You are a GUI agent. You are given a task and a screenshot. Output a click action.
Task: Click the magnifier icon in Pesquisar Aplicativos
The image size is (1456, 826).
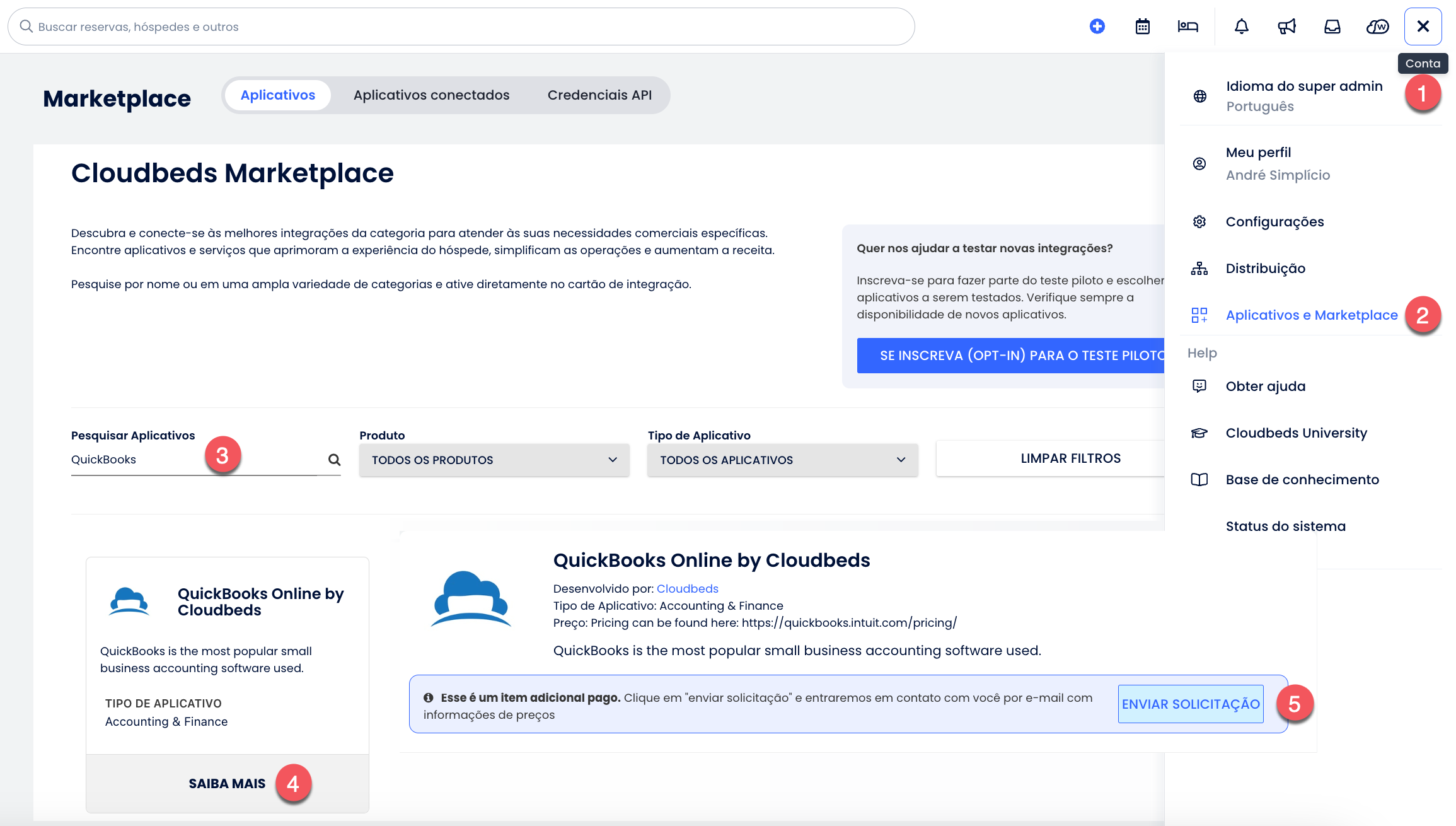[x=334, y=460]
